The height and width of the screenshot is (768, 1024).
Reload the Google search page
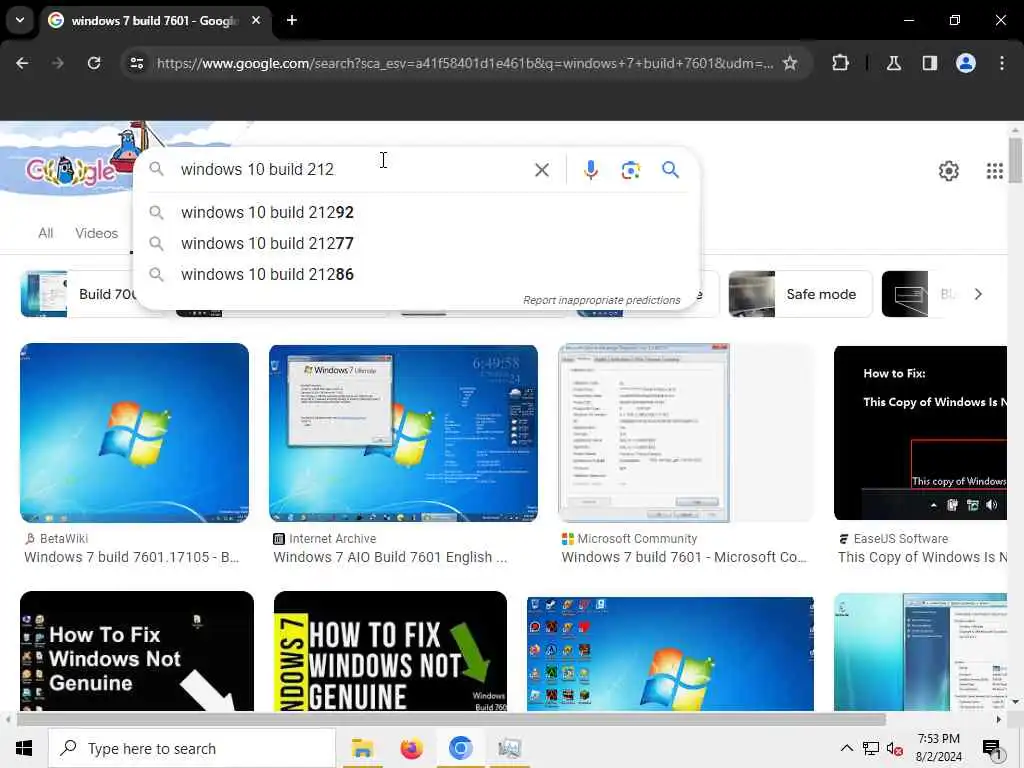[94, 63]
